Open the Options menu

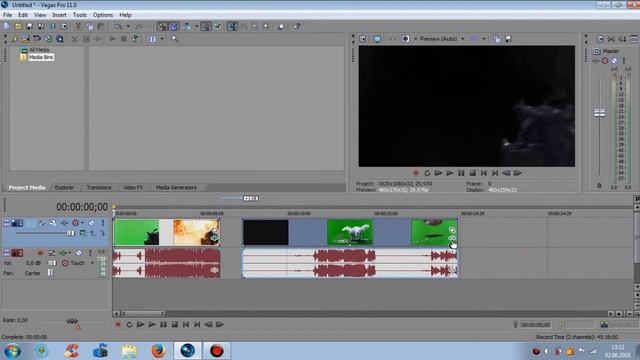pos(103,15)
